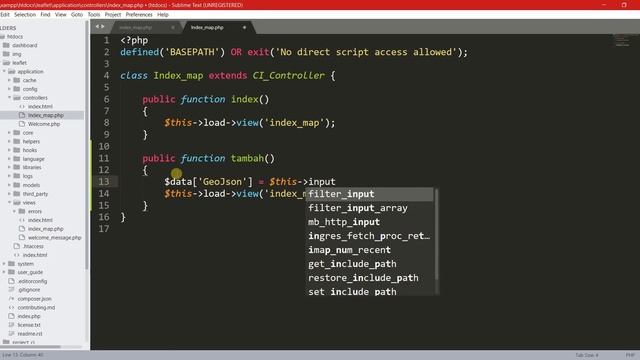Click the config folder icon
Image resolution: width=640 pixels, height=360 pixels.
17,89
